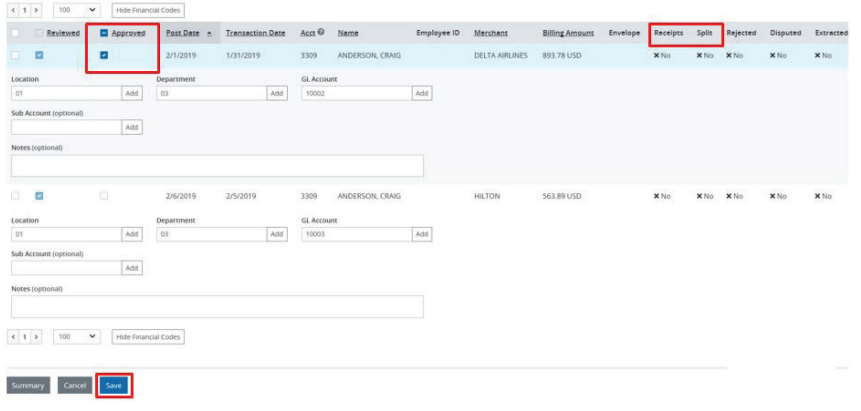861x411 pixels.
Task: Click the Split X icon for Hilton row
Action: [700, 196]
